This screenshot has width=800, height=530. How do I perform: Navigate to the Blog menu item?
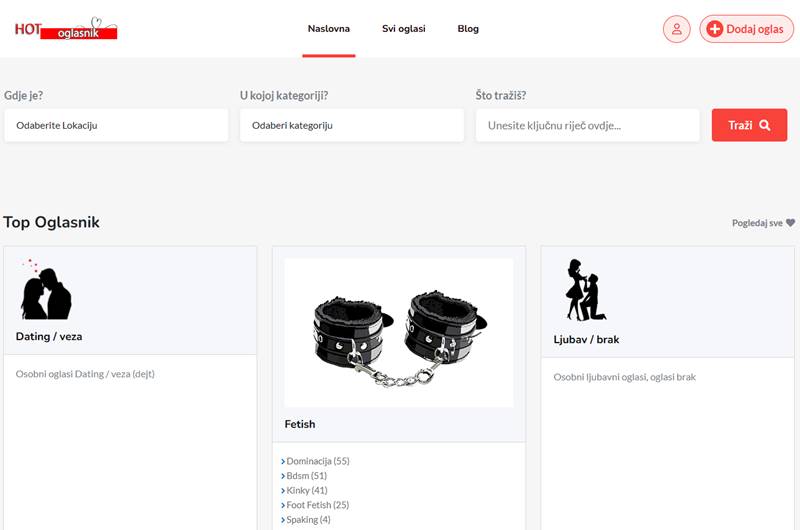tap(468, 29)
